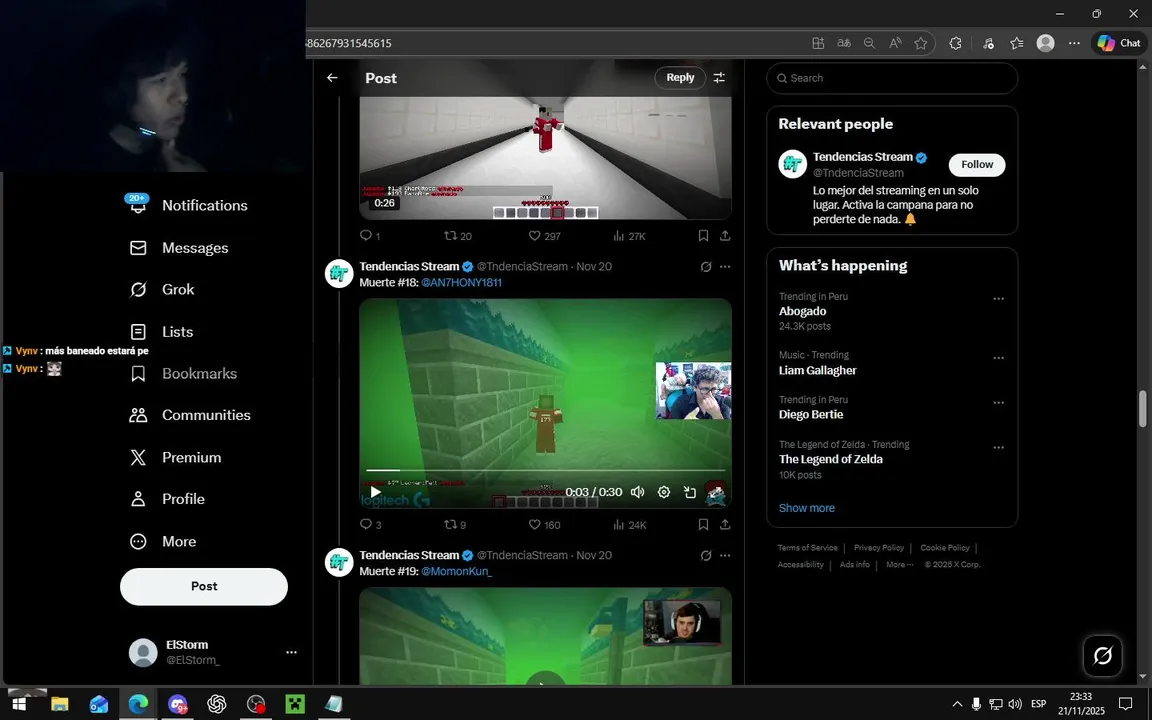Image resolution: width=1152 pixels, height=720 pixels.
Task: Click the Reply button in the Post header
Action: pos(680,78)
